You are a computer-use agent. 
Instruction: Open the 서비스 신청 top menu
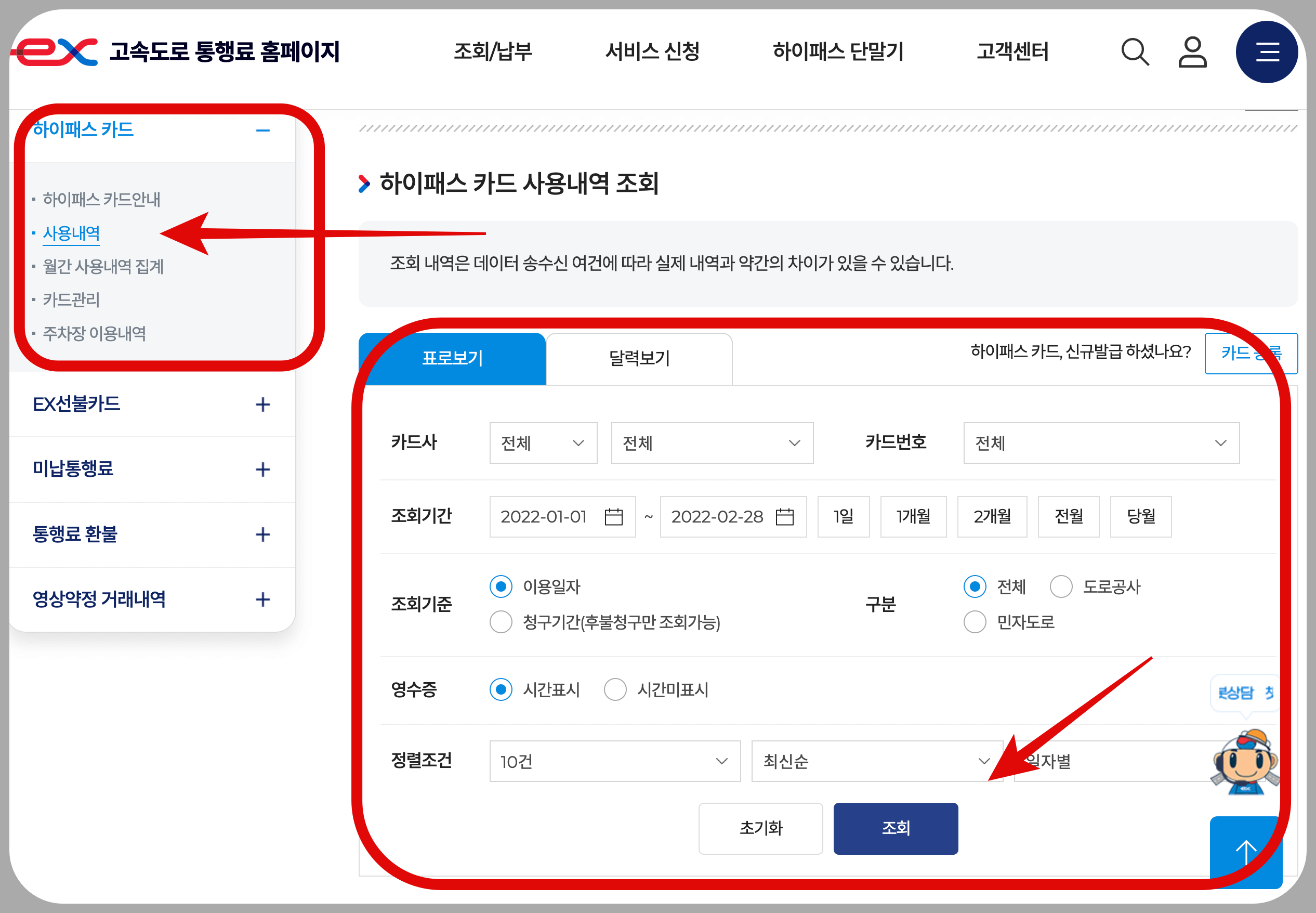(x=652, y=51)
